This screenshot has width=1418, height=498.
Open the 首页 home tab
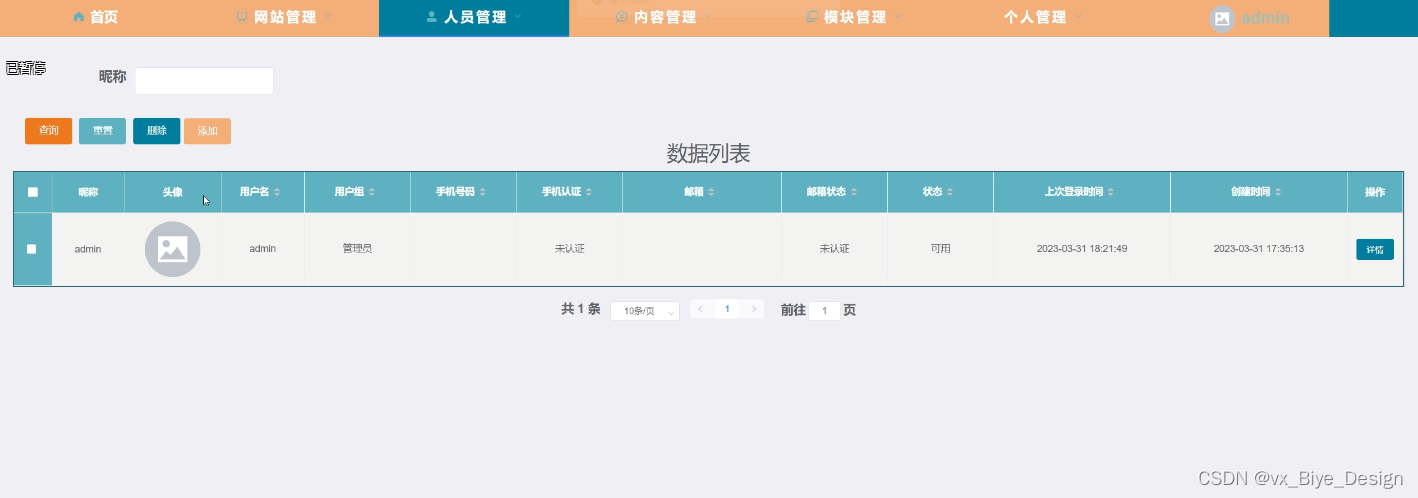coord(95,17)
